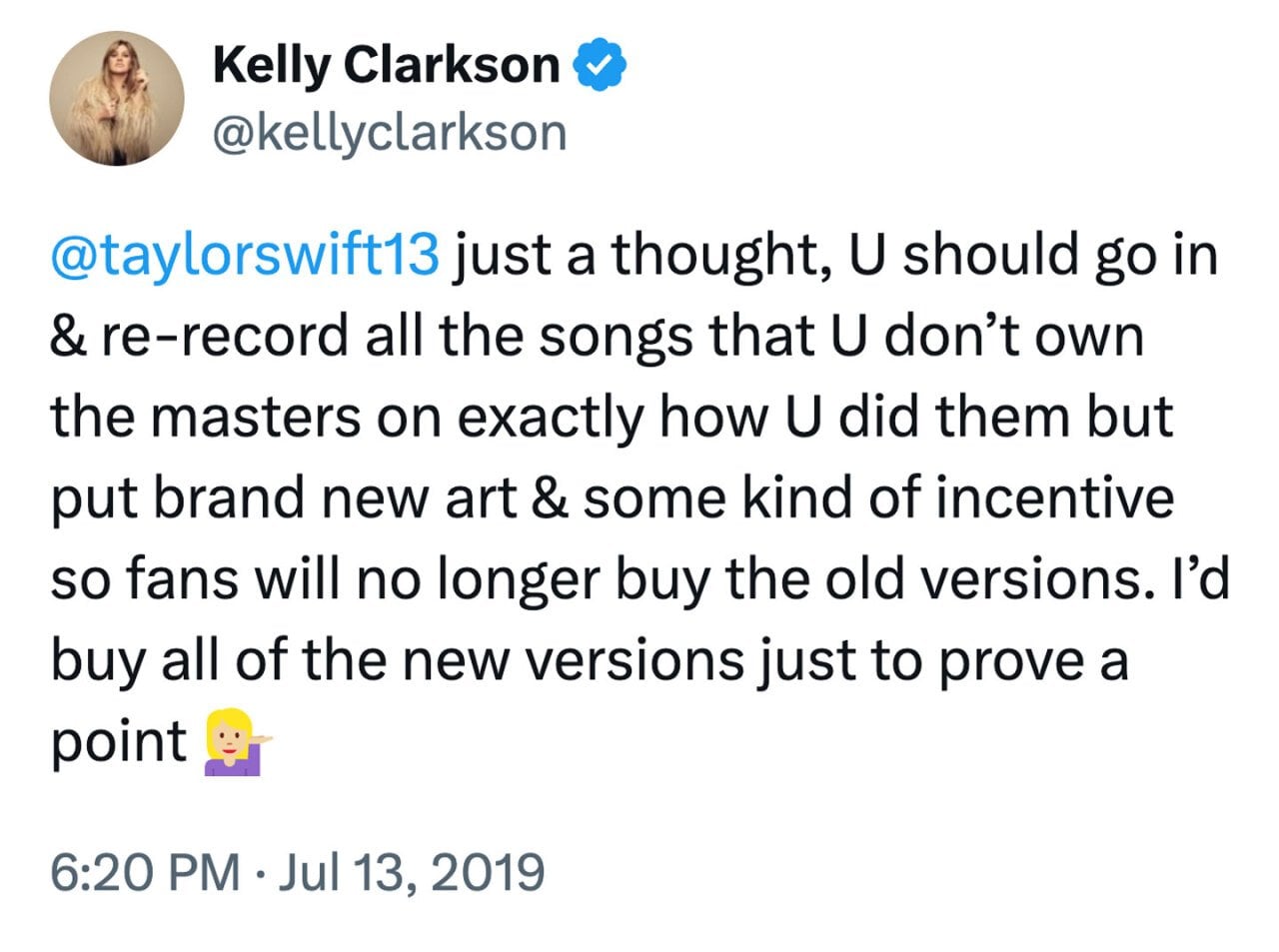
Task: Select the verified badge next to the name
Action: pos(598,64)
